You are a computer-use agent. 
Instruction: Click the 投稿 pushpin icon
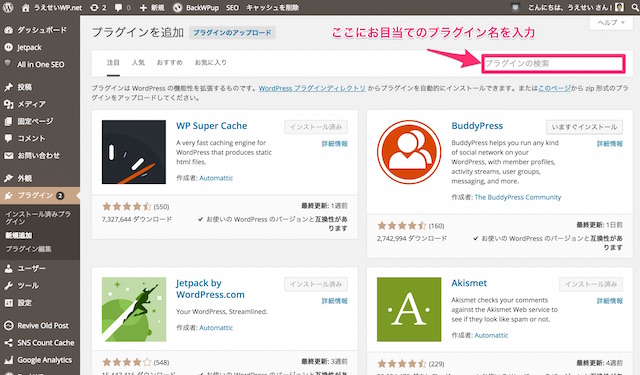tap(8, 87)
